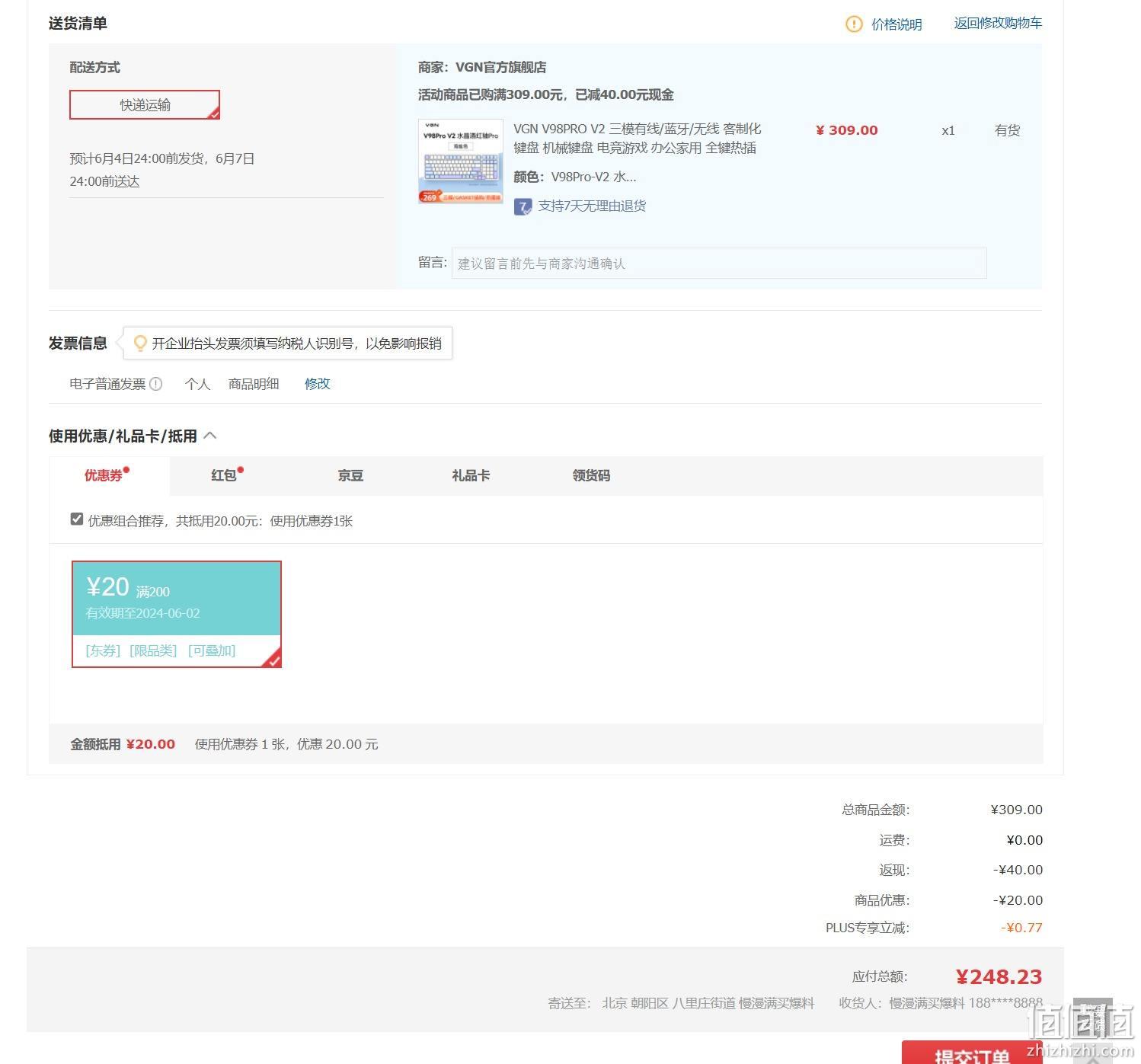Toggle the 优惠组合推荐 checkbox
The image size is (1141, 1064).
pyautogui.click(x=76, y=519)
